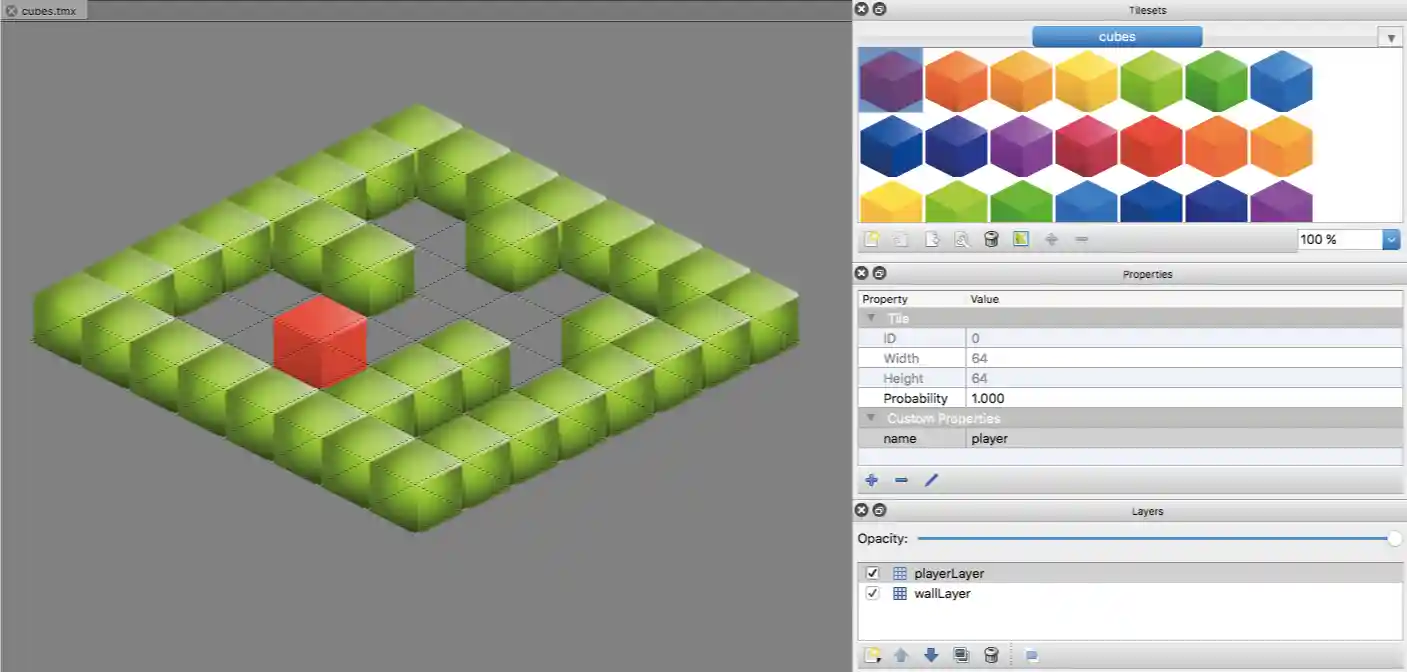Delete the tileset using the trash icon

[x=991, y=239]
